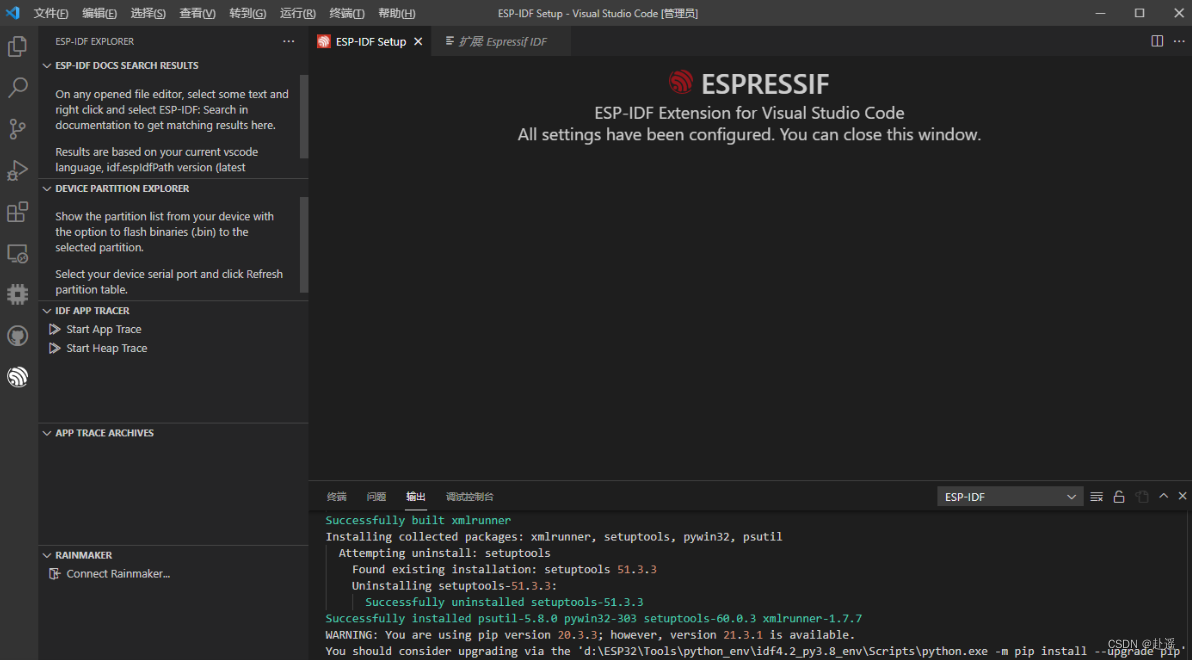Screen dimensions: 1192x660
Task: Open the 帮助(H) menu
Action: coord(397,14)
